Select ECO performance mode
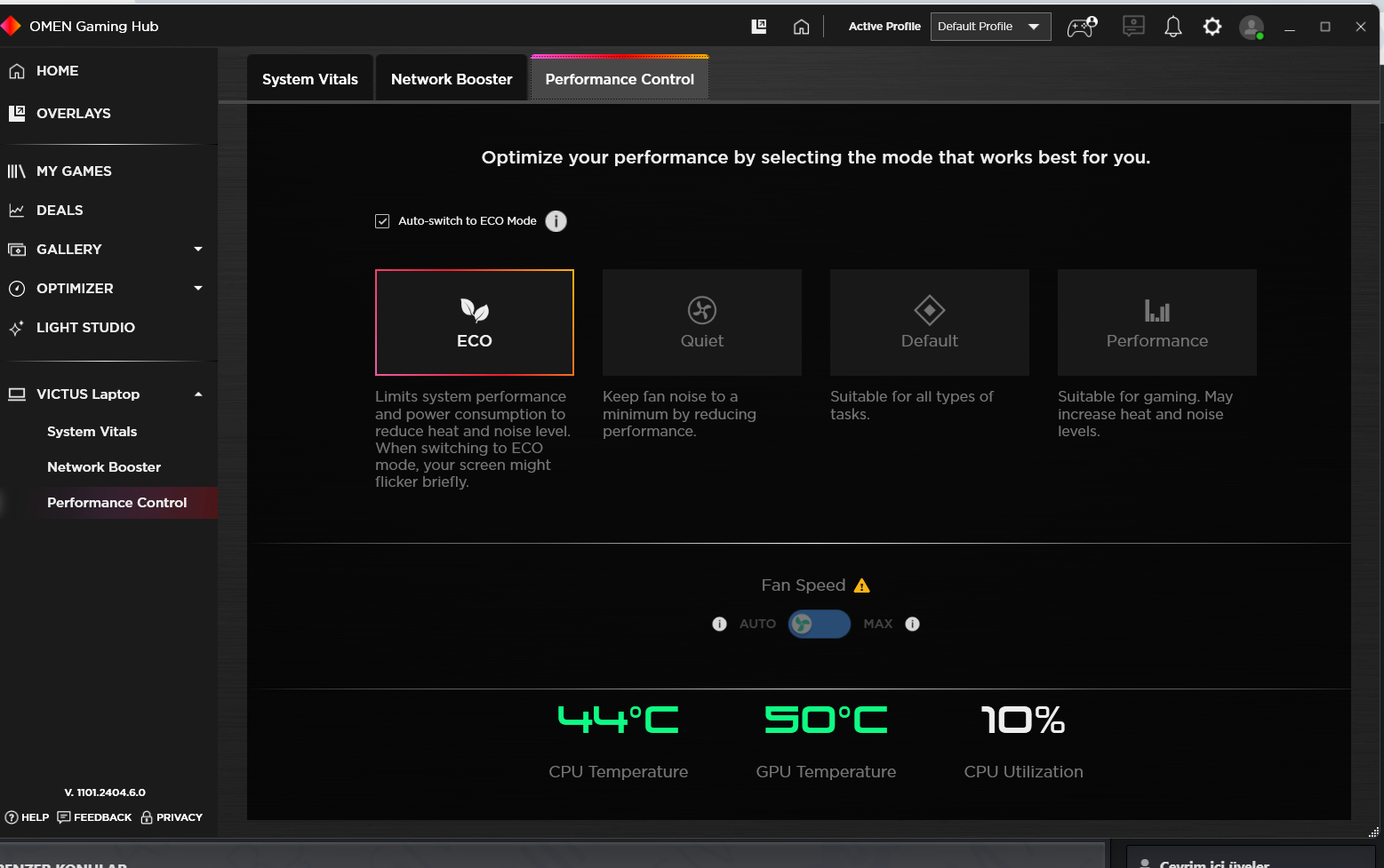This screenshot has width=1384, height=868. click(475, 323)
